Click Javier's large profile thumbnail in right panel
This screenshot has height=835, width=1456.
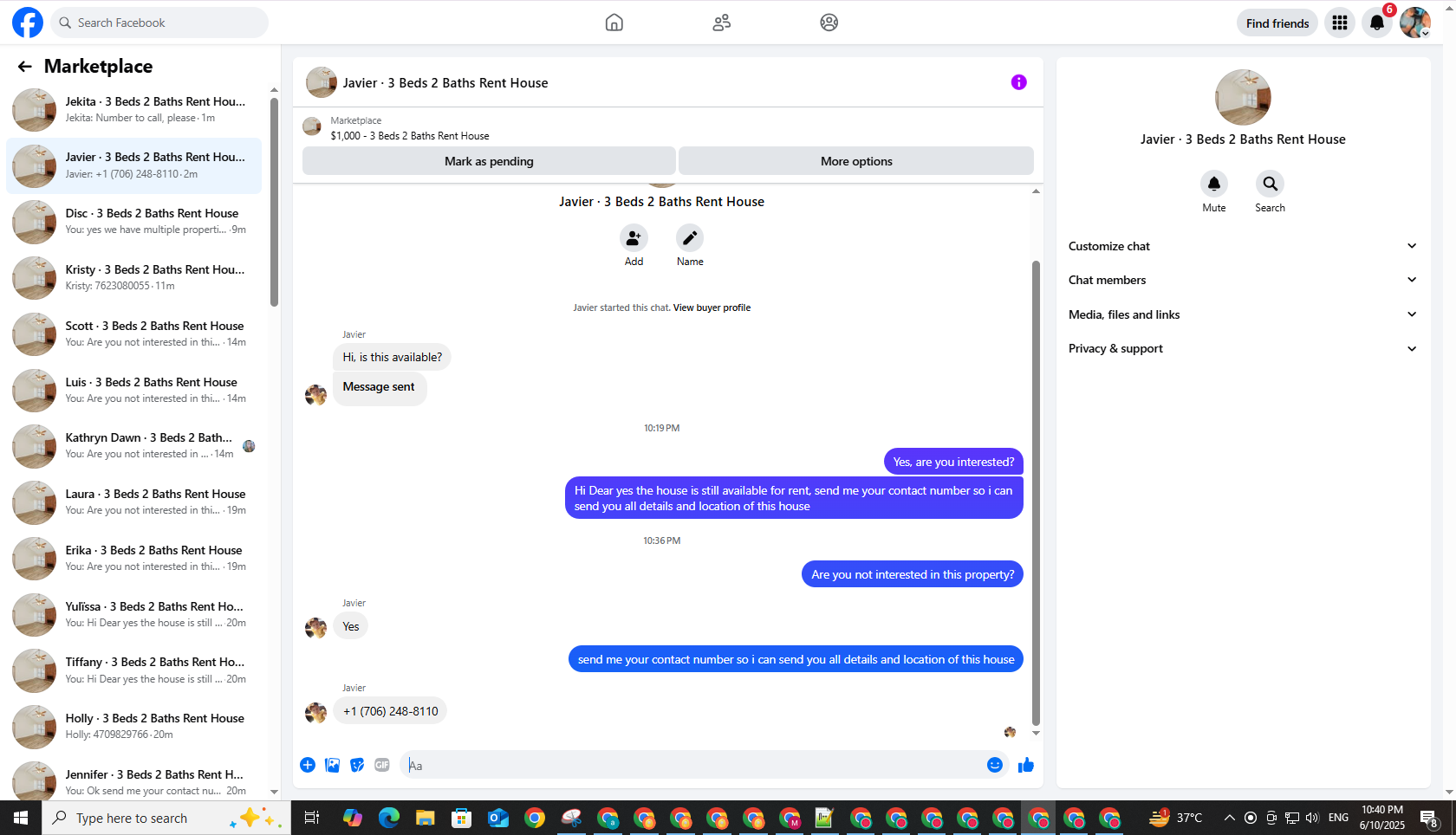pyautogui.click(x=1243, y=97)
